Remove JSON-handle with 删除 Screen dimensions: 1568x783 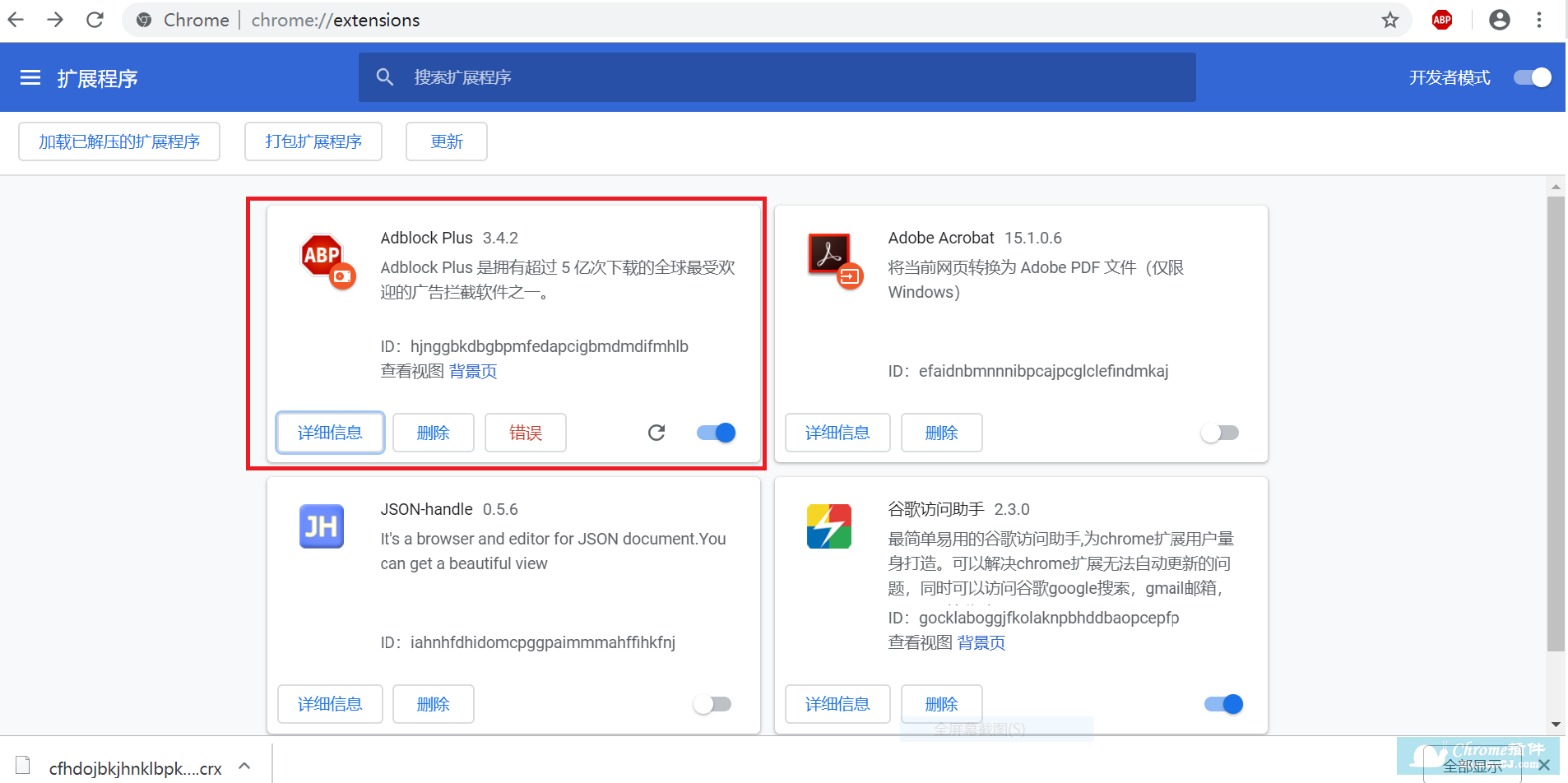[x=434, y=704]
